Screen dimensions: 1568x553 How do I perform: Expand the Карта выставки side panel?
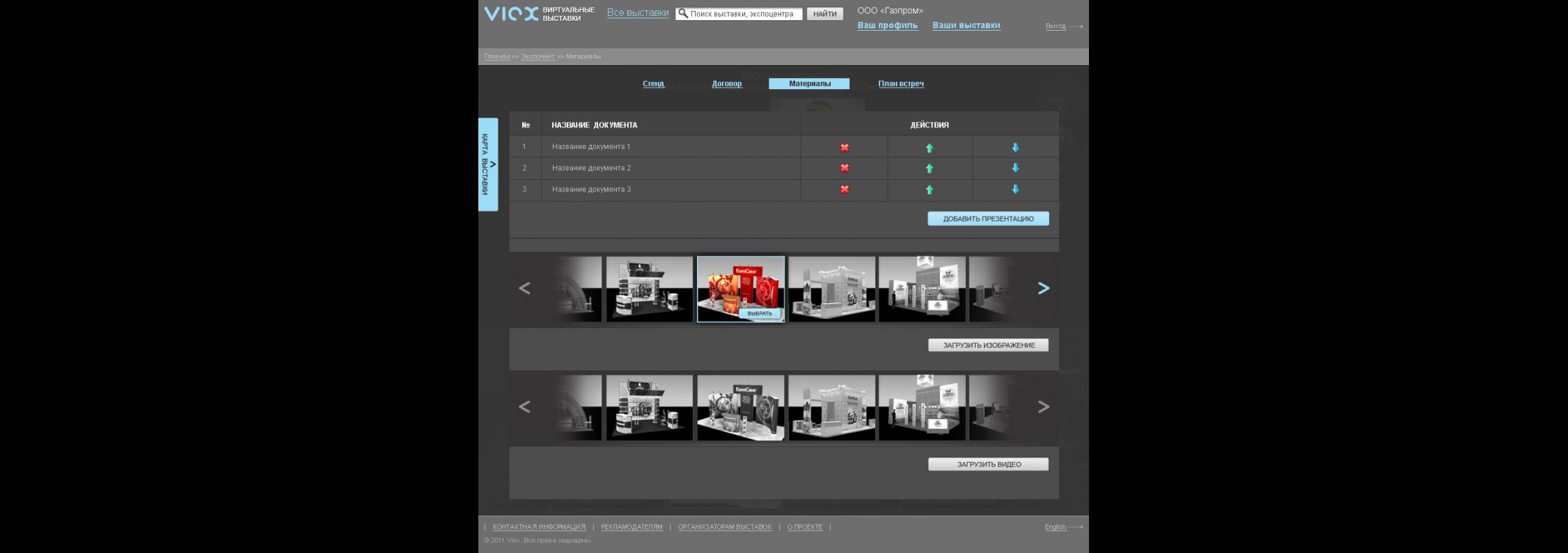[488, 164]
